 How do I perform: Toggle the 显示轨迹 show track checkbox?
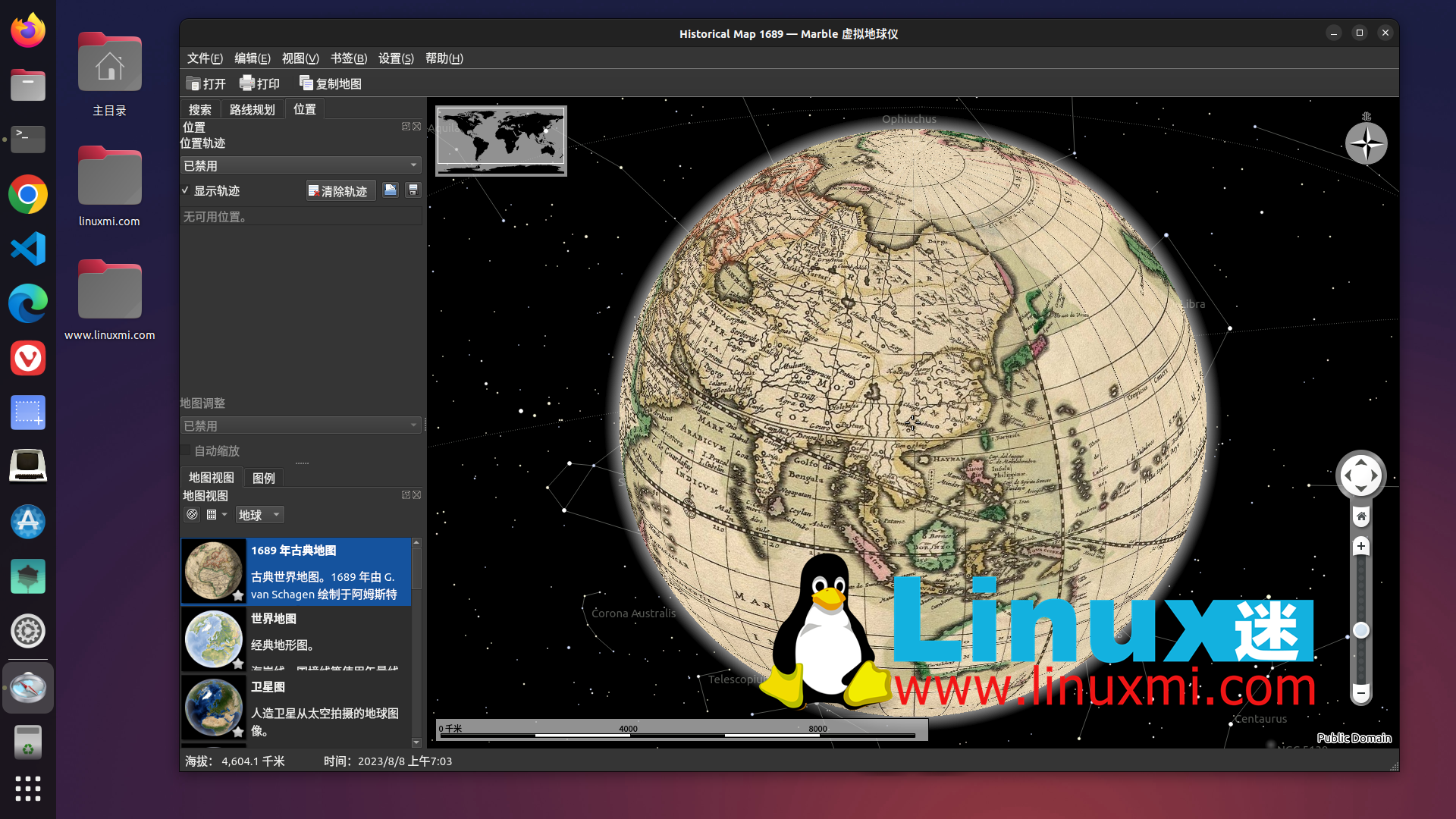185,190
